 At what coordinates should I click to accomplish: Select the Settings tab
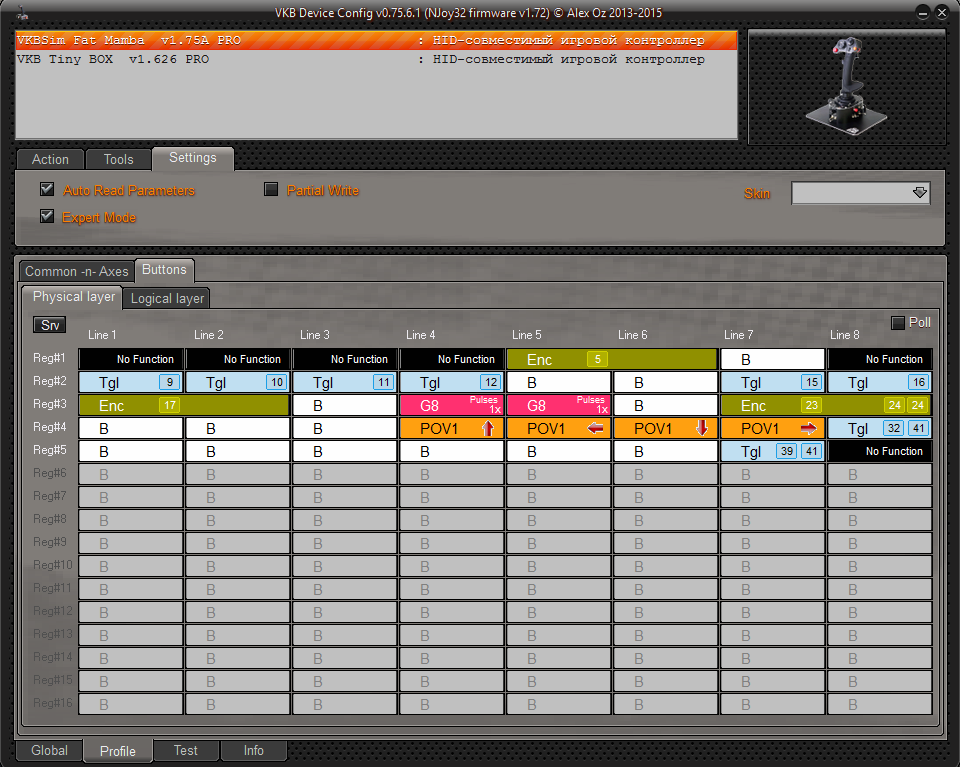(193, 158)
